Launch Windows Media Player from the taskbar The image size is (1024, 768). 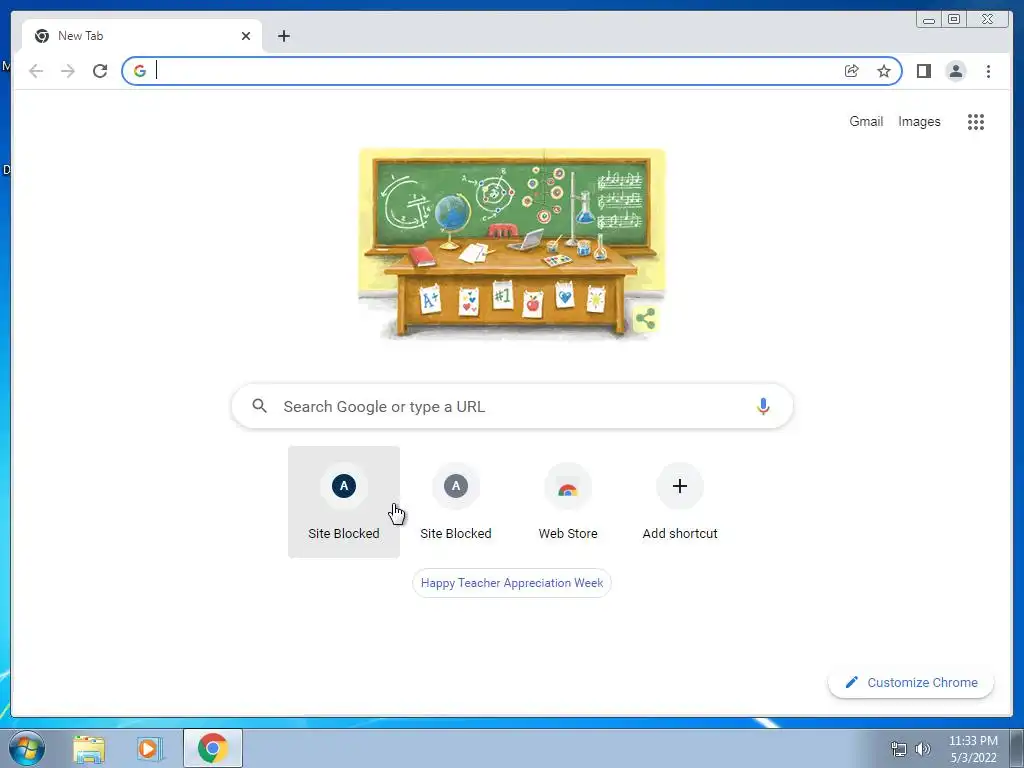coord(150,749)
